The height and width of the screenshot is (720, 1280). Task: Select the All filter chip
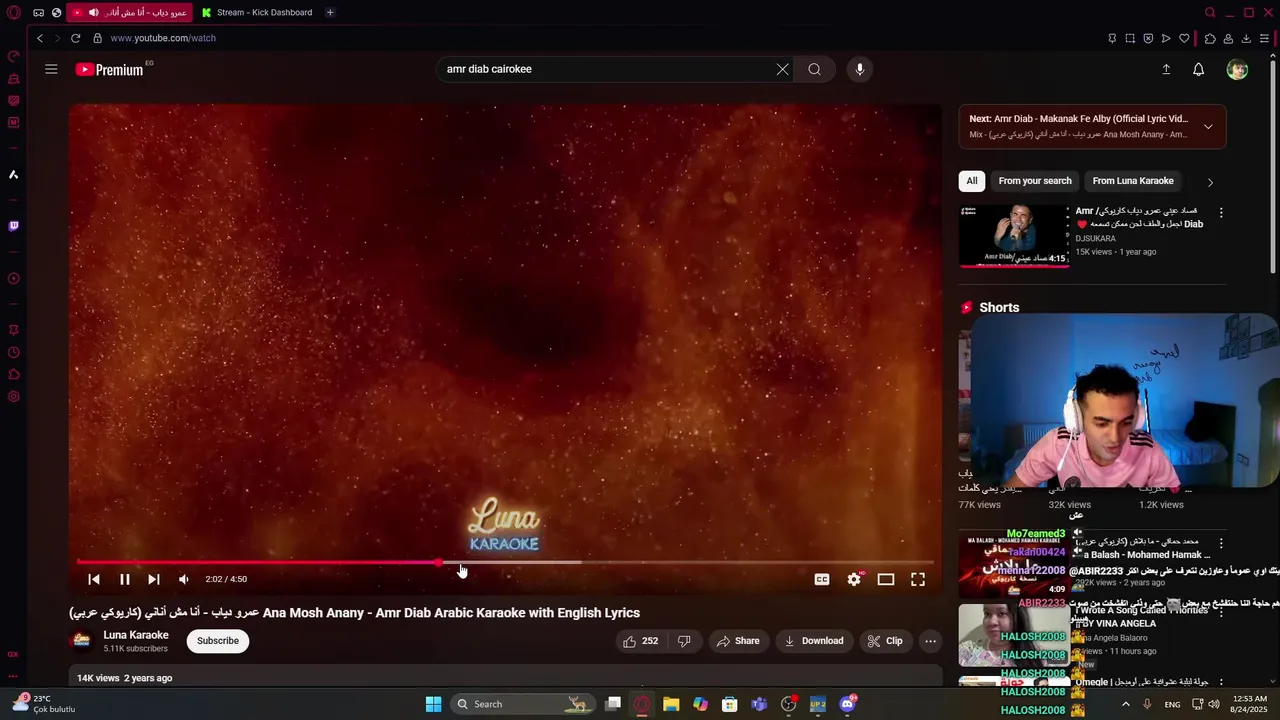pyautogui.click(x=972, y=181)
